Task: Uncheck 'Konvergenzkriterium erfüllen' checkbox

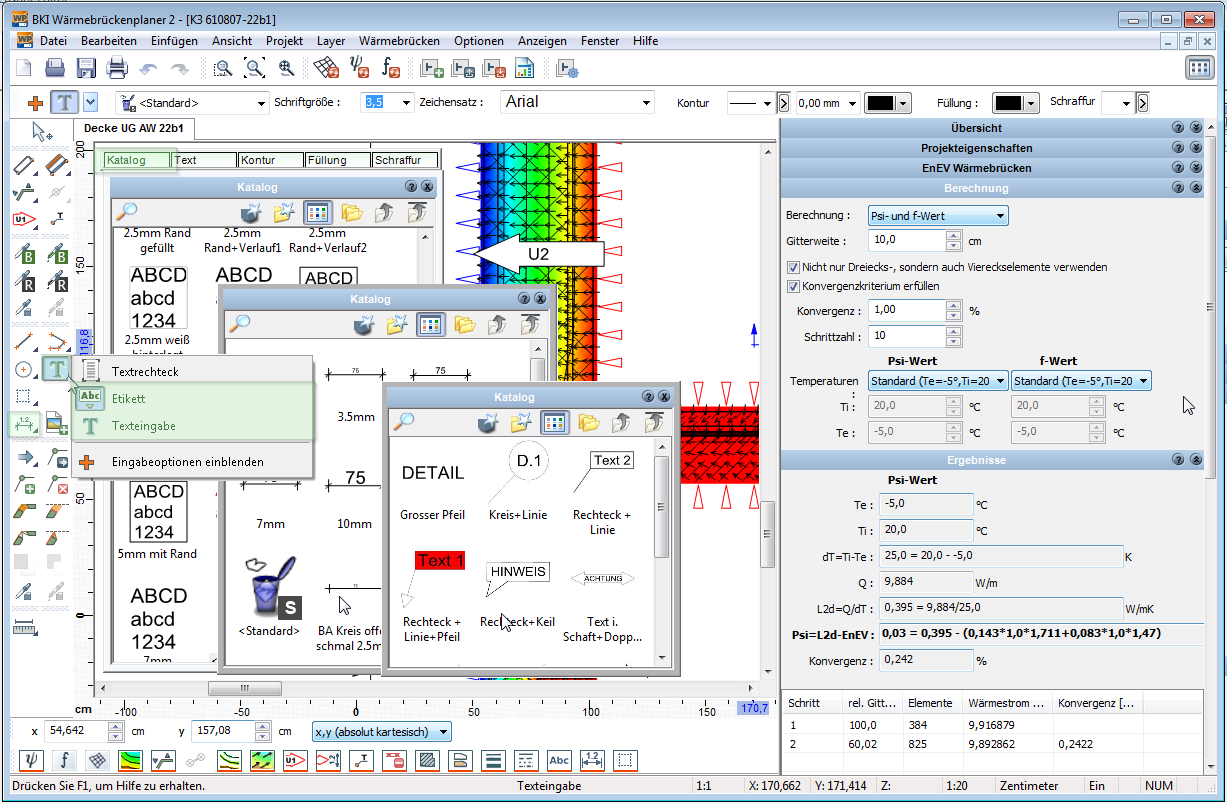Action: (793, 286)
